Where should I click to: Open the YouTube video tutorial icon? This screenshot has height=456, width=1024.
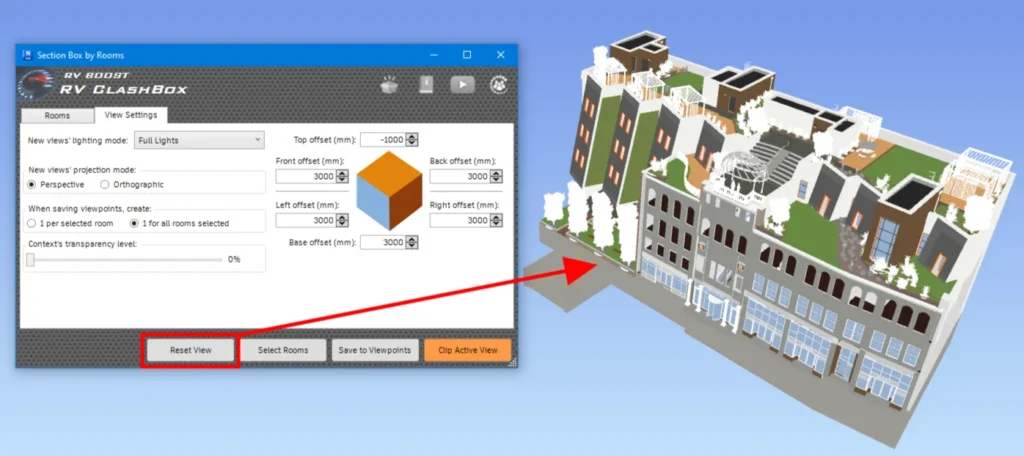point(461,85)
